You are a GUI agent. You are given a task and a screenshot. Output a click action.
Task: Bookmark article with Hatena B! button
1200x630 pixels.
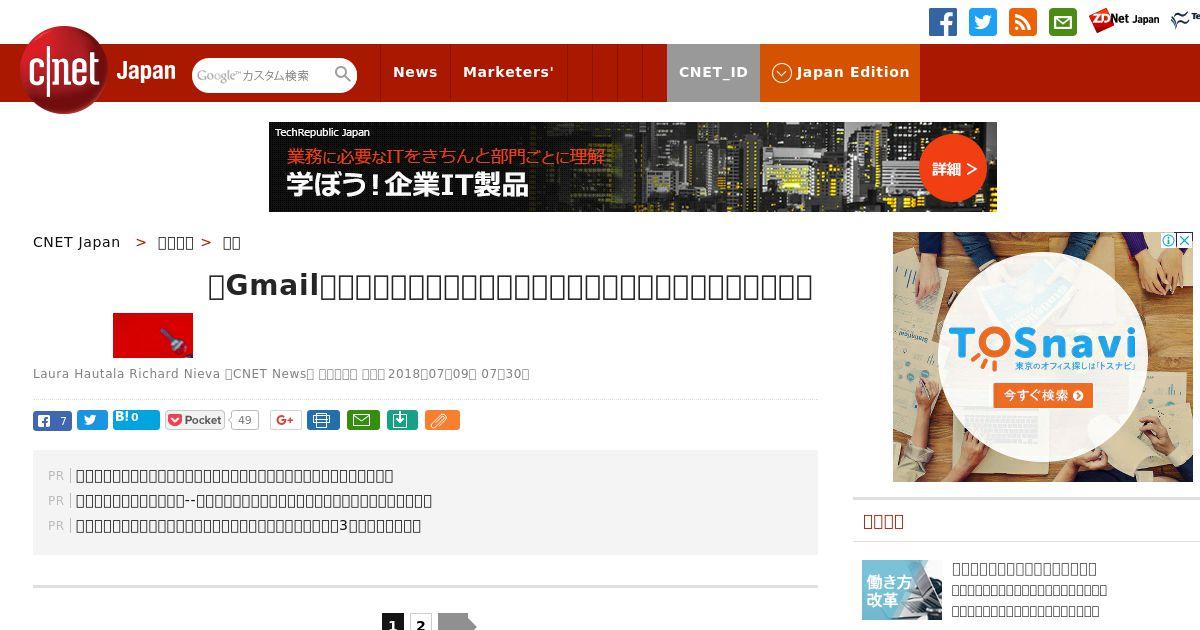(136, 419)
